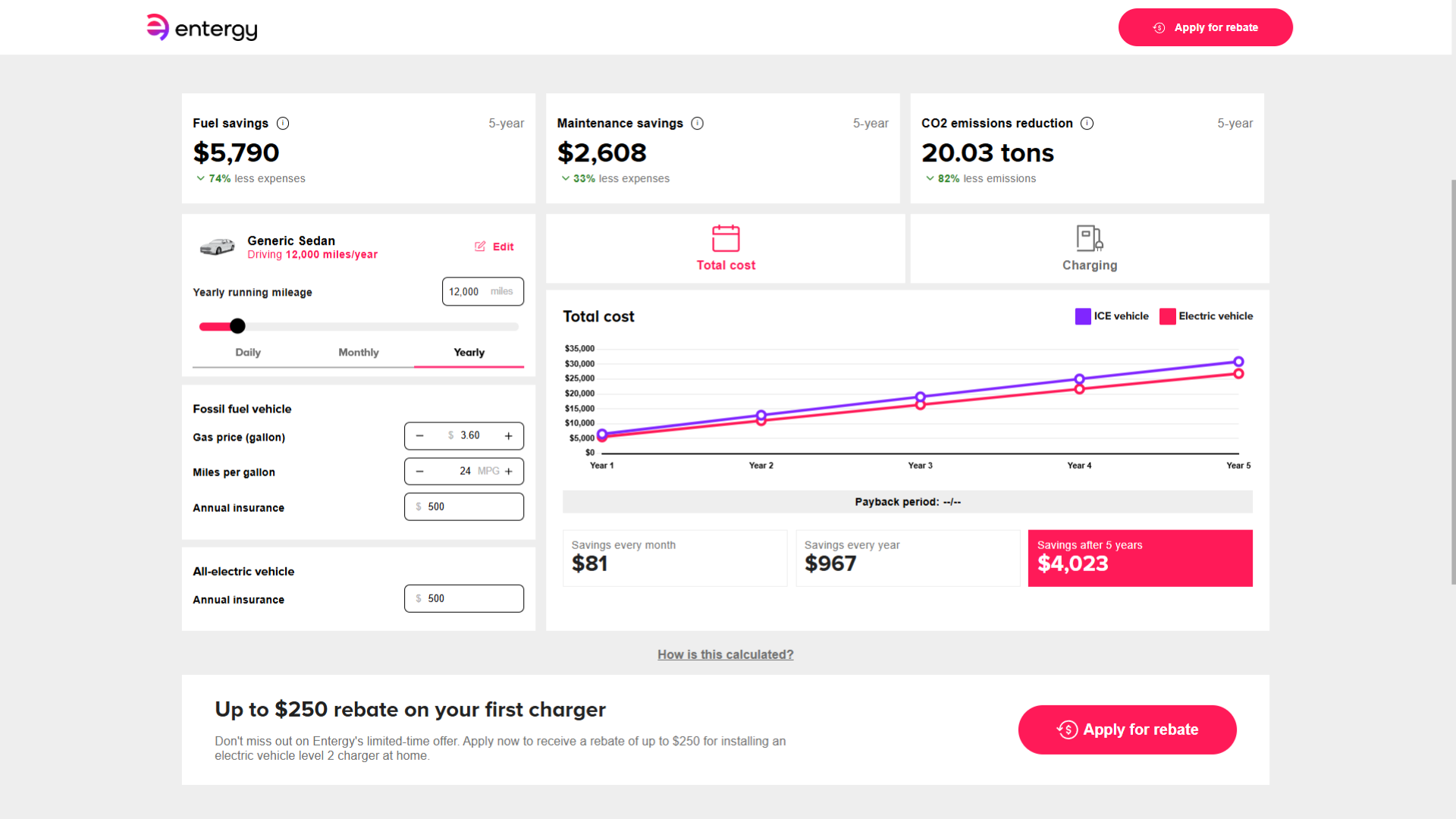1456x819 pixels.
Task: Click the yearly mileage slider handle
Action: point(237,326)
